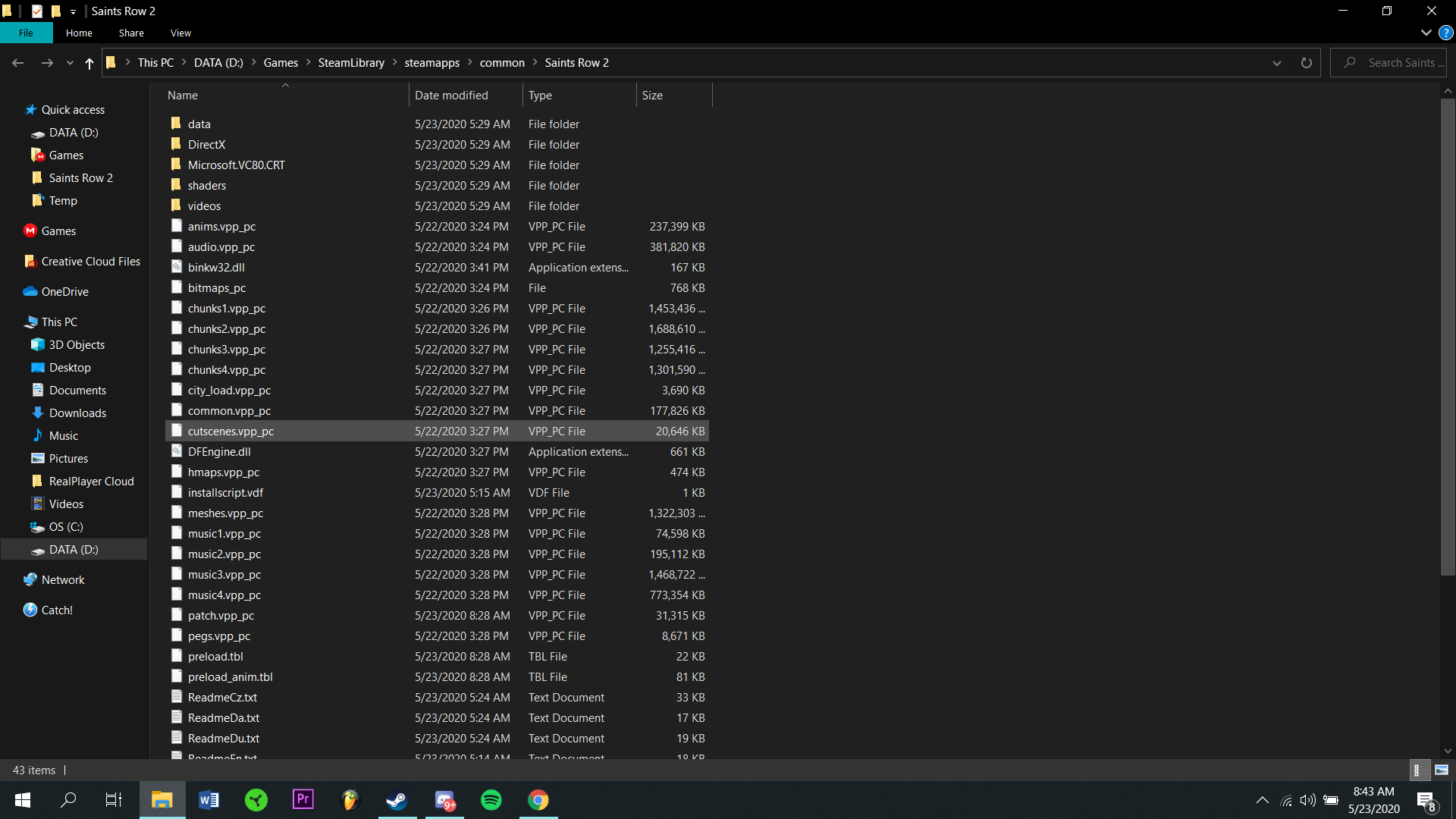The width and height of the screenshot is (1456, 819).
Task: Click 'This PC' in the address breadcrumb
Action: coord(155,63)
